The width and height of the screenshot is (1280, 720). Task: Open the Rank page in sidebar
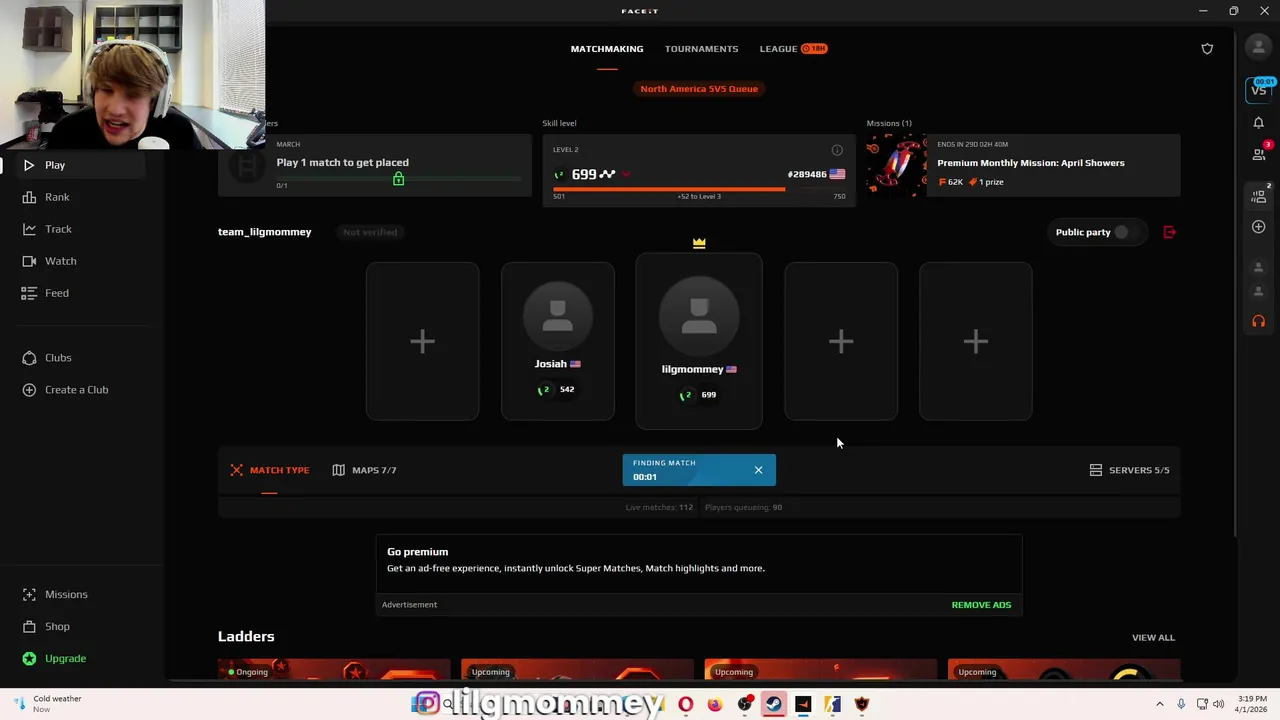57,197
